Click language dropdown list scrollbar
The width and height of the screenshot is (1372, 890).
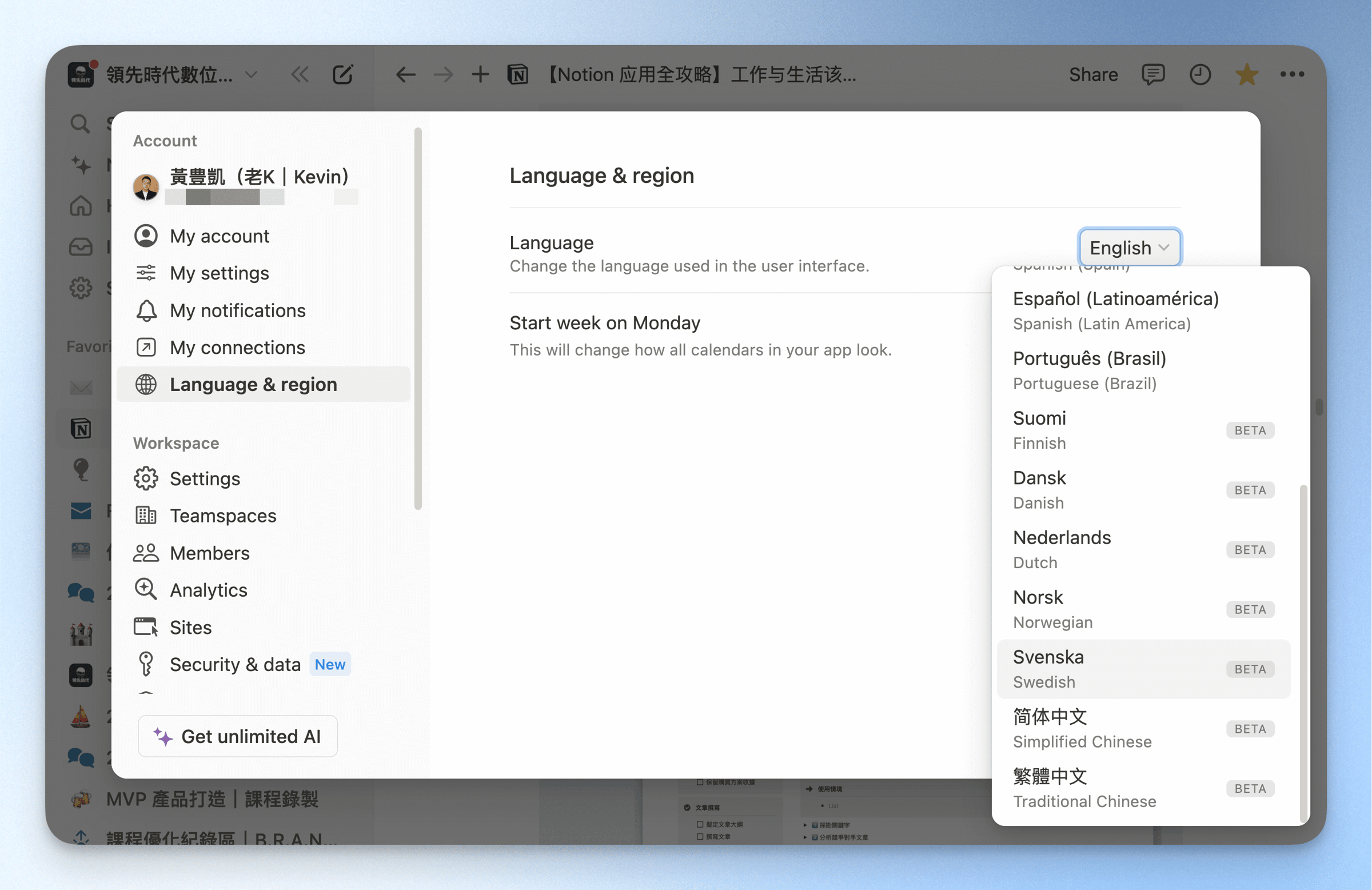coord(1303,653)
